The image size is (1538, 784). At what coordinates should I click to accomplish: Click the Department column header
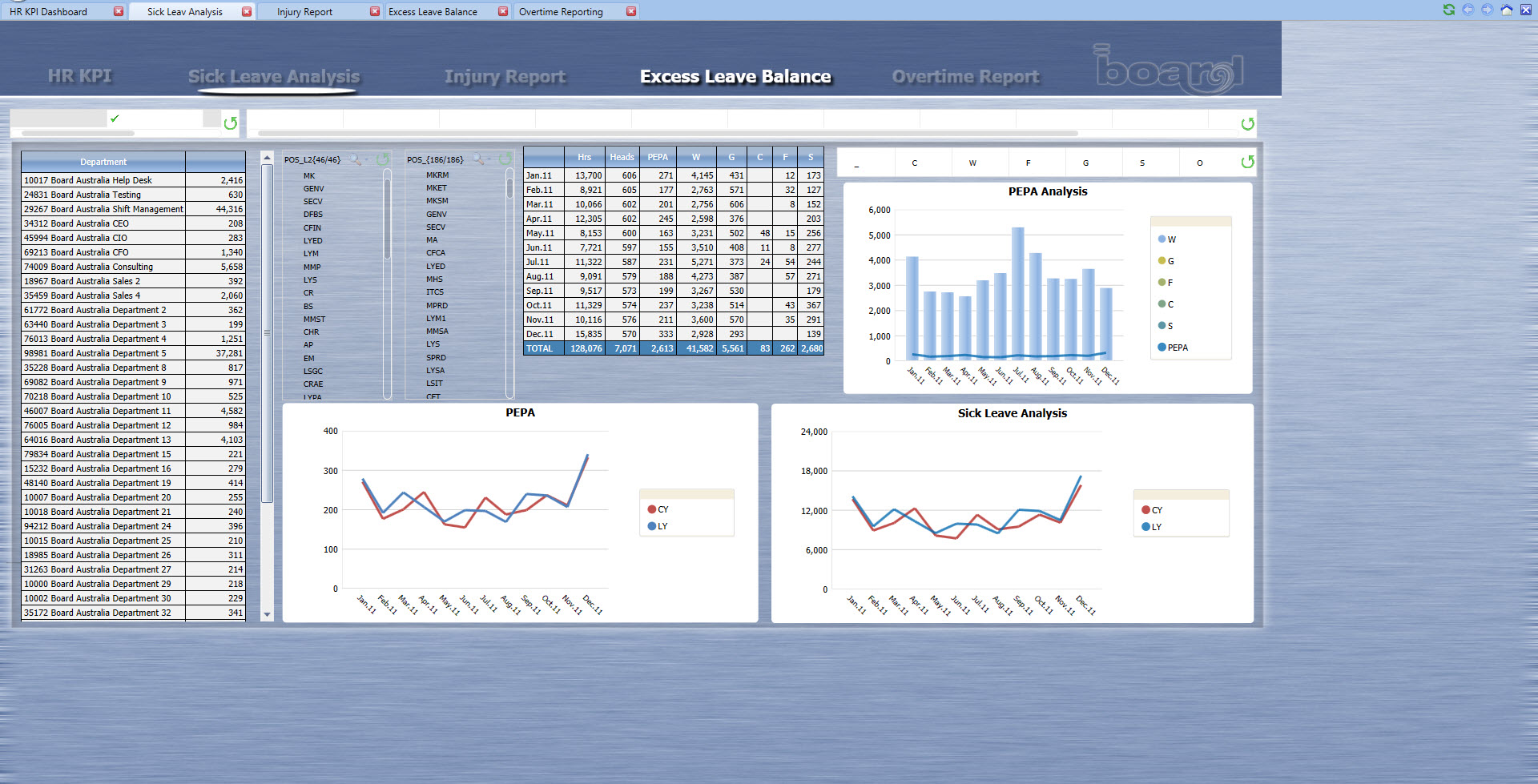coord(103,162)
